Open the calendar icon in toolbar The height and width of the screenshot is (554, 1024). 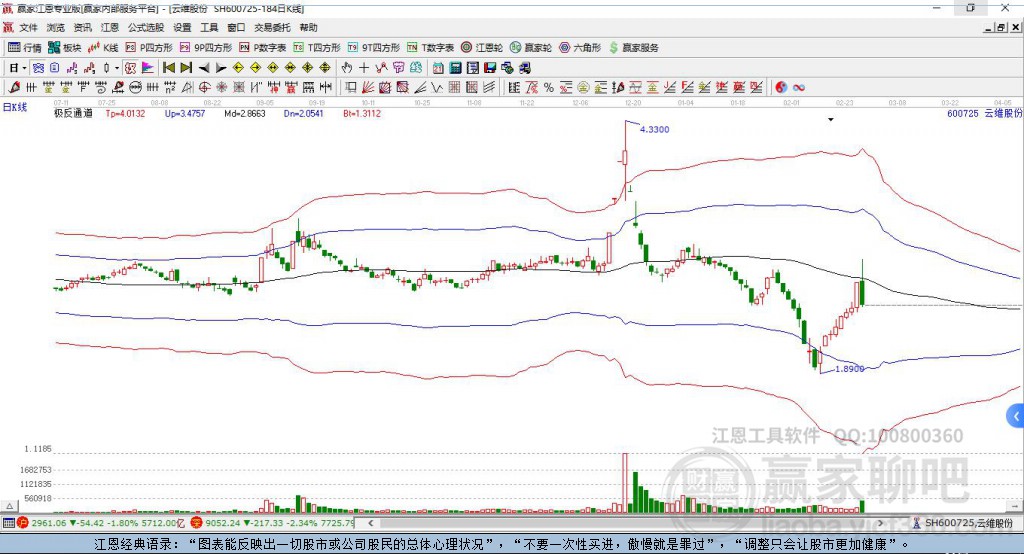[x=438, y=68]
